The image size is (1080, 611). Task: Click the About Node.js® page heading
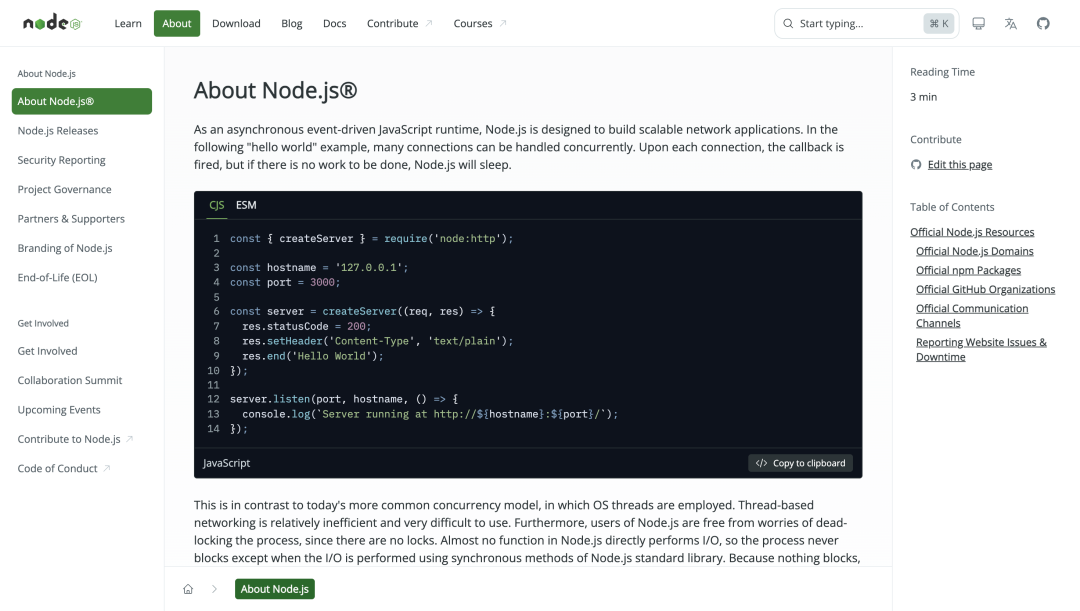coord(276,90)
